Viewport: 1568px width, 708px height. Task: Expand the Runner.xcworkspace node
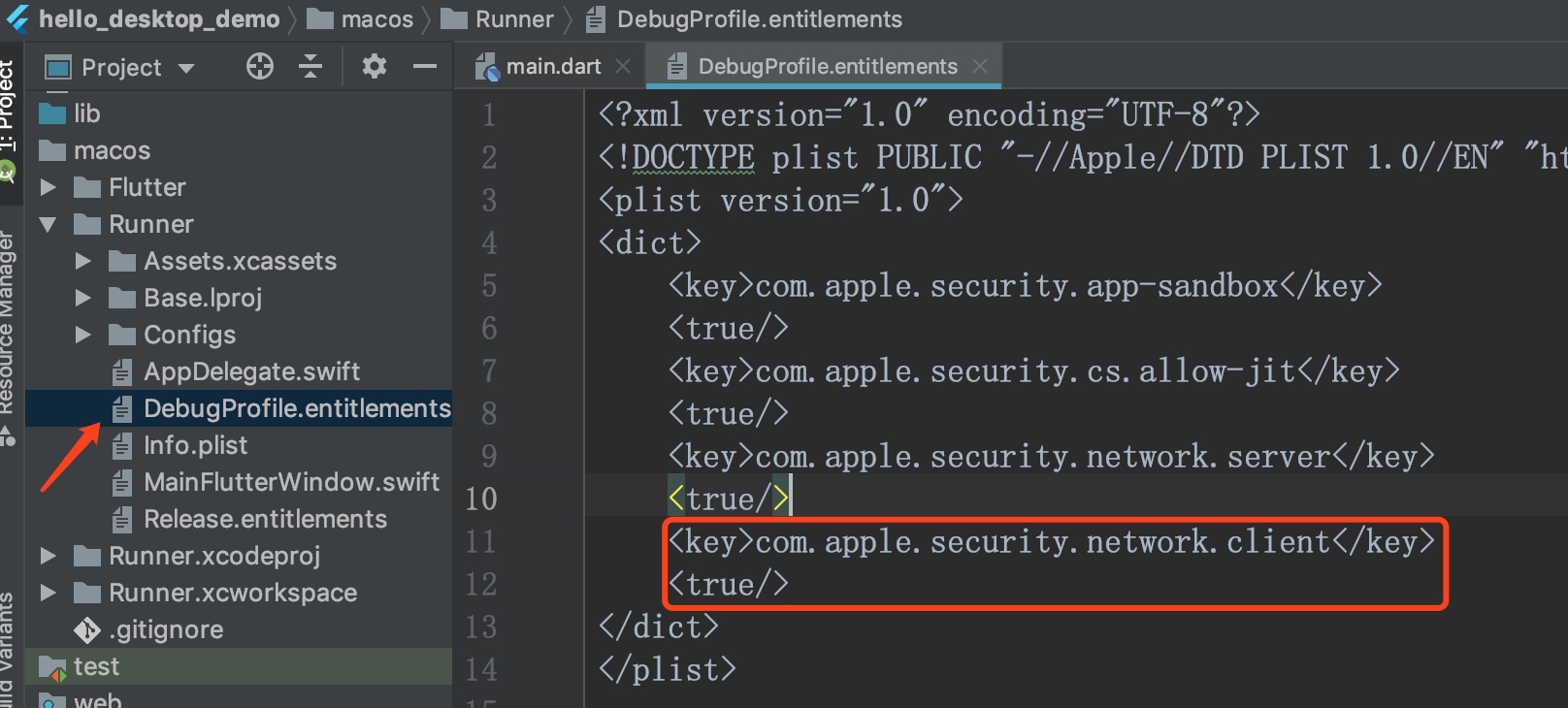tap(48, 593)
